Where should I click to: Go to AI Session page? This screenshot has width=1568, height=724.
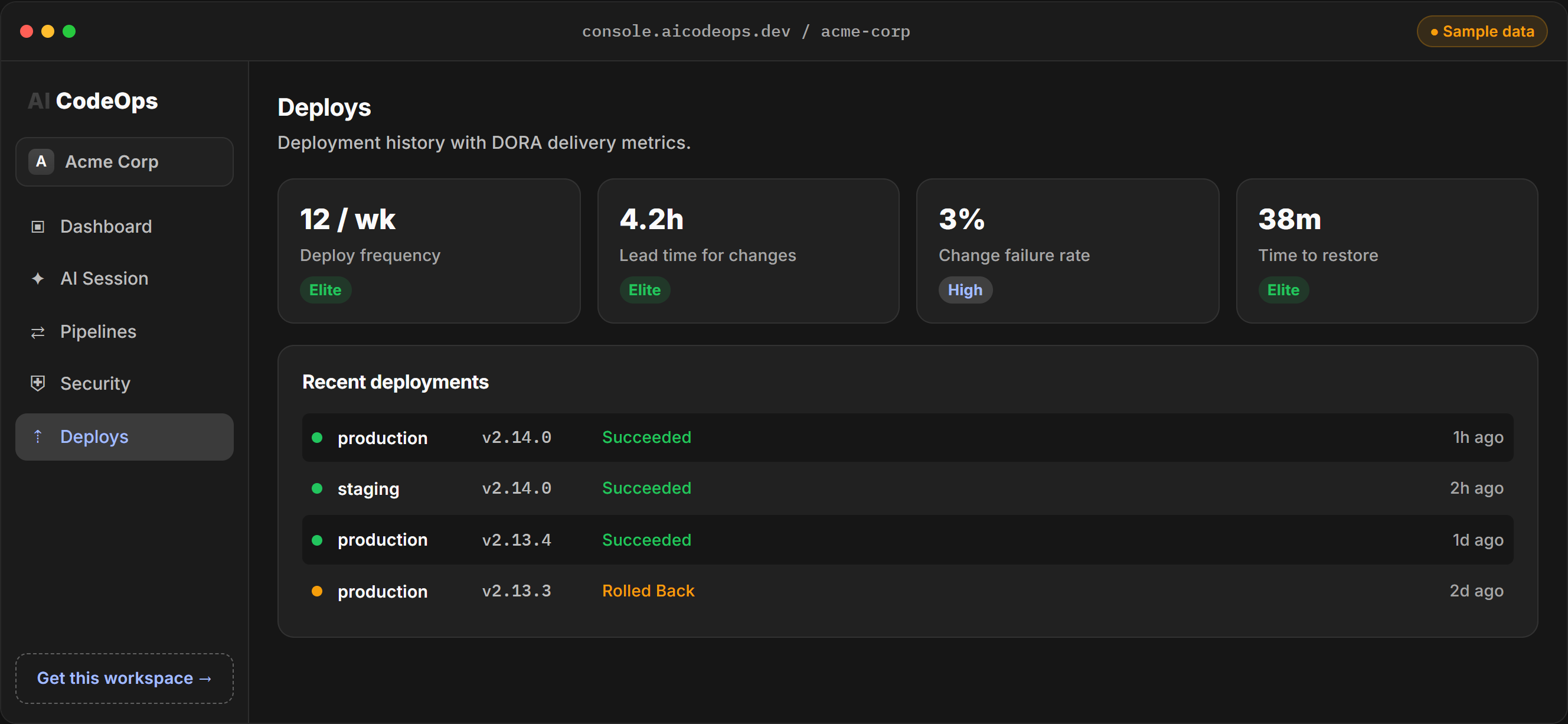click(x=124, y=278)
